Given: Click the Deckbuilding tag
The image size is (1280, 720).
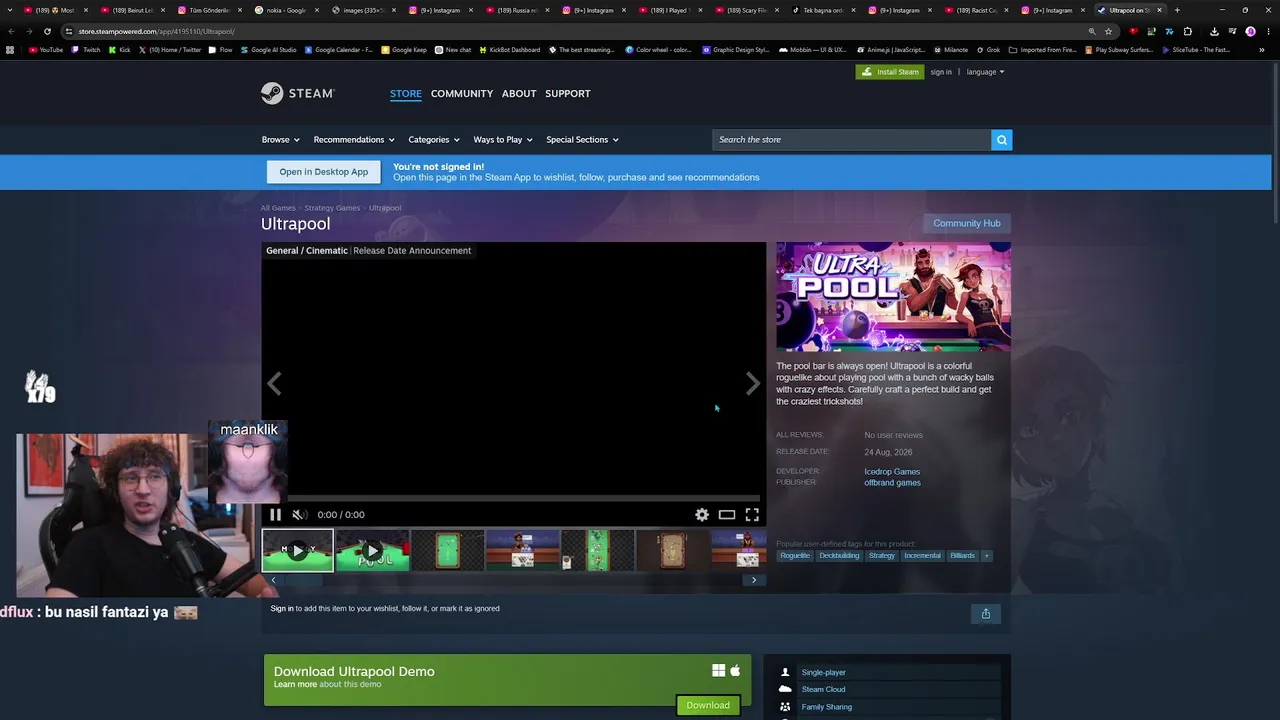Looking at the screenshot, I should tap(839, 556).
